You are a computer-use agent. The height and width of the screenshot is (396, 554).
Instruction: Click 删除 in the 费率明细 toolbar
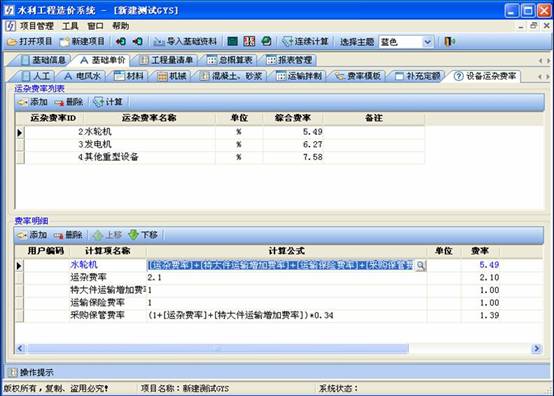tap(68, 235)
